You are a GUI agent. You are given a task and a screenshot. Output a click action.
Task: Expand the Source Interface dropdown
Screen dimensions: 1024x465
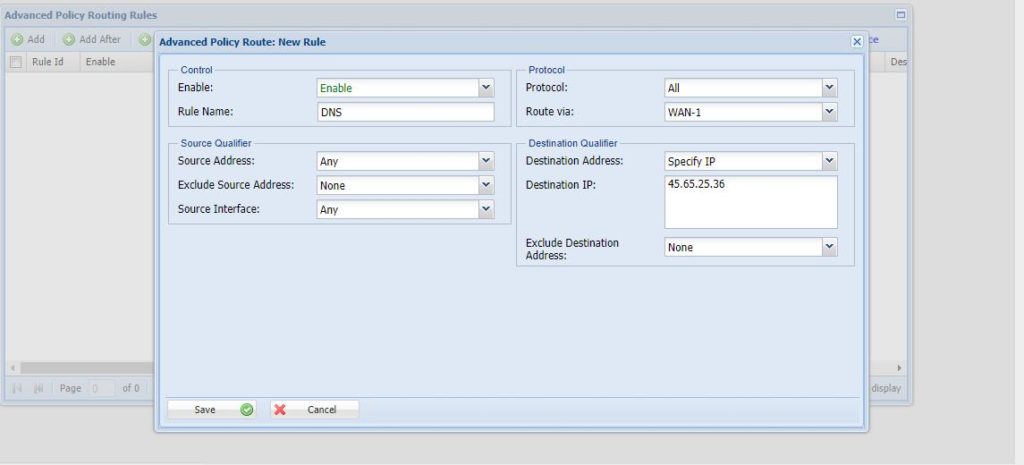[486, 209]
